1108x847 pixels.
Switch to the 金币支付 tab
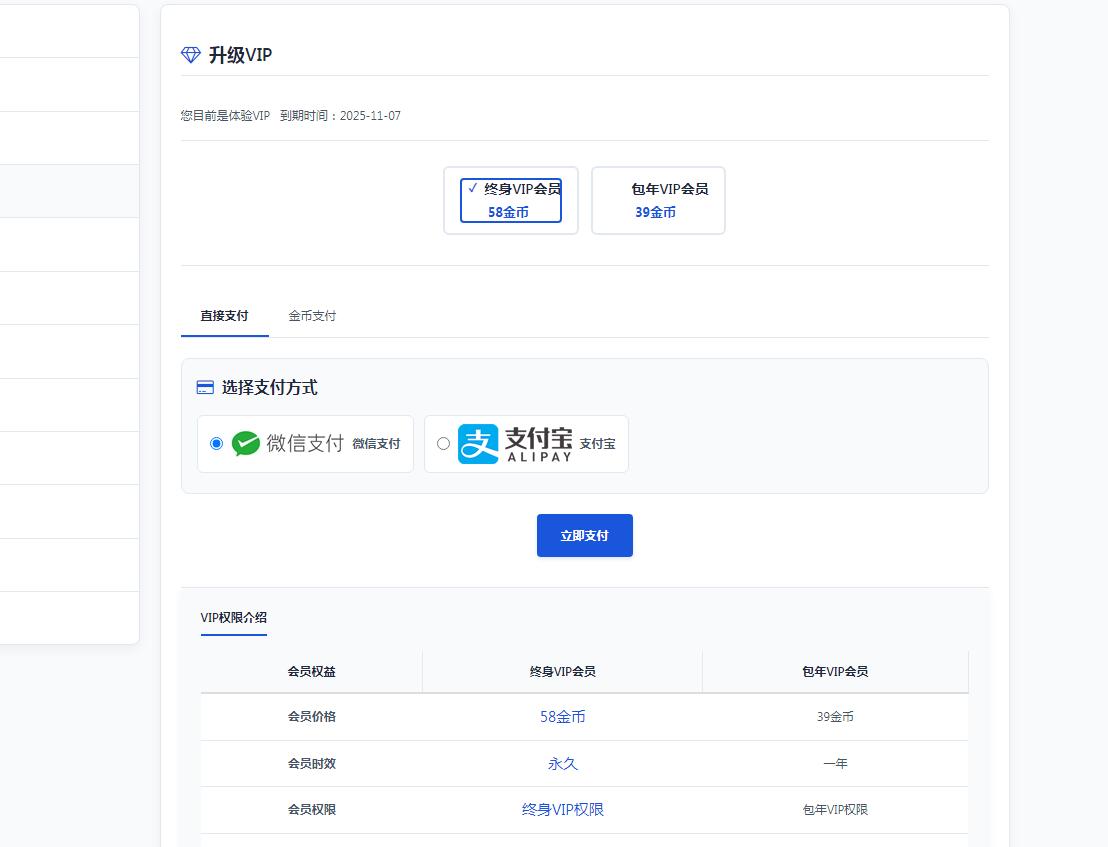pyautogui.click(x=312, y=316)
